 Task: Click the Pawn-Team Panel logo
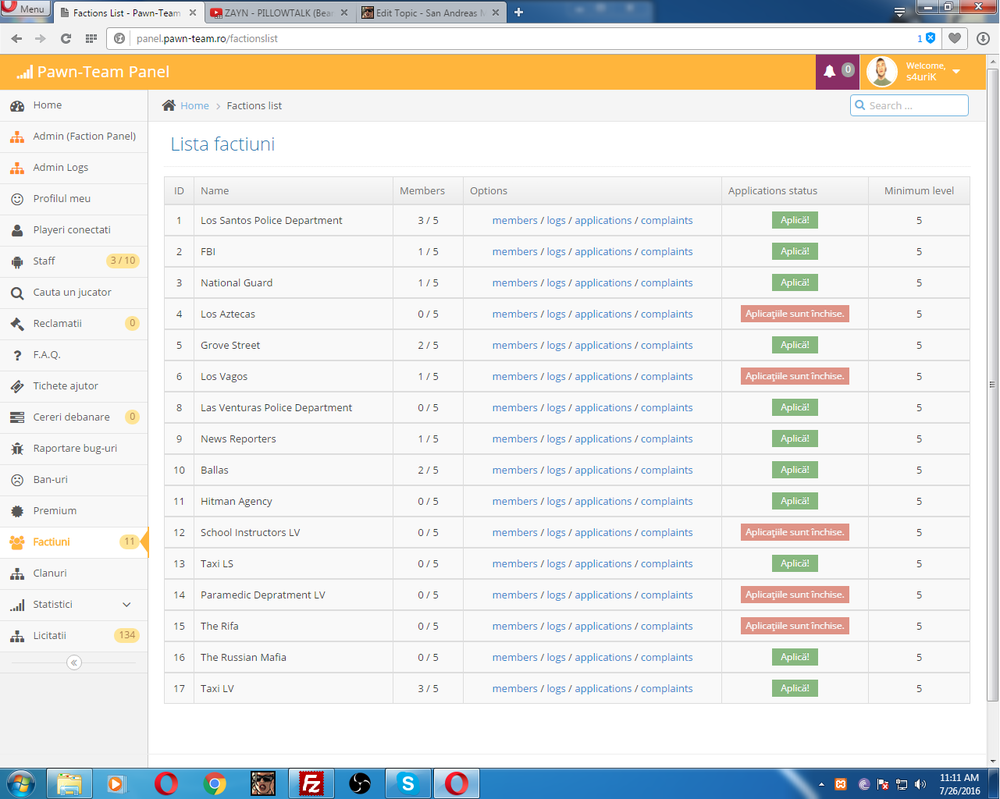93,72
